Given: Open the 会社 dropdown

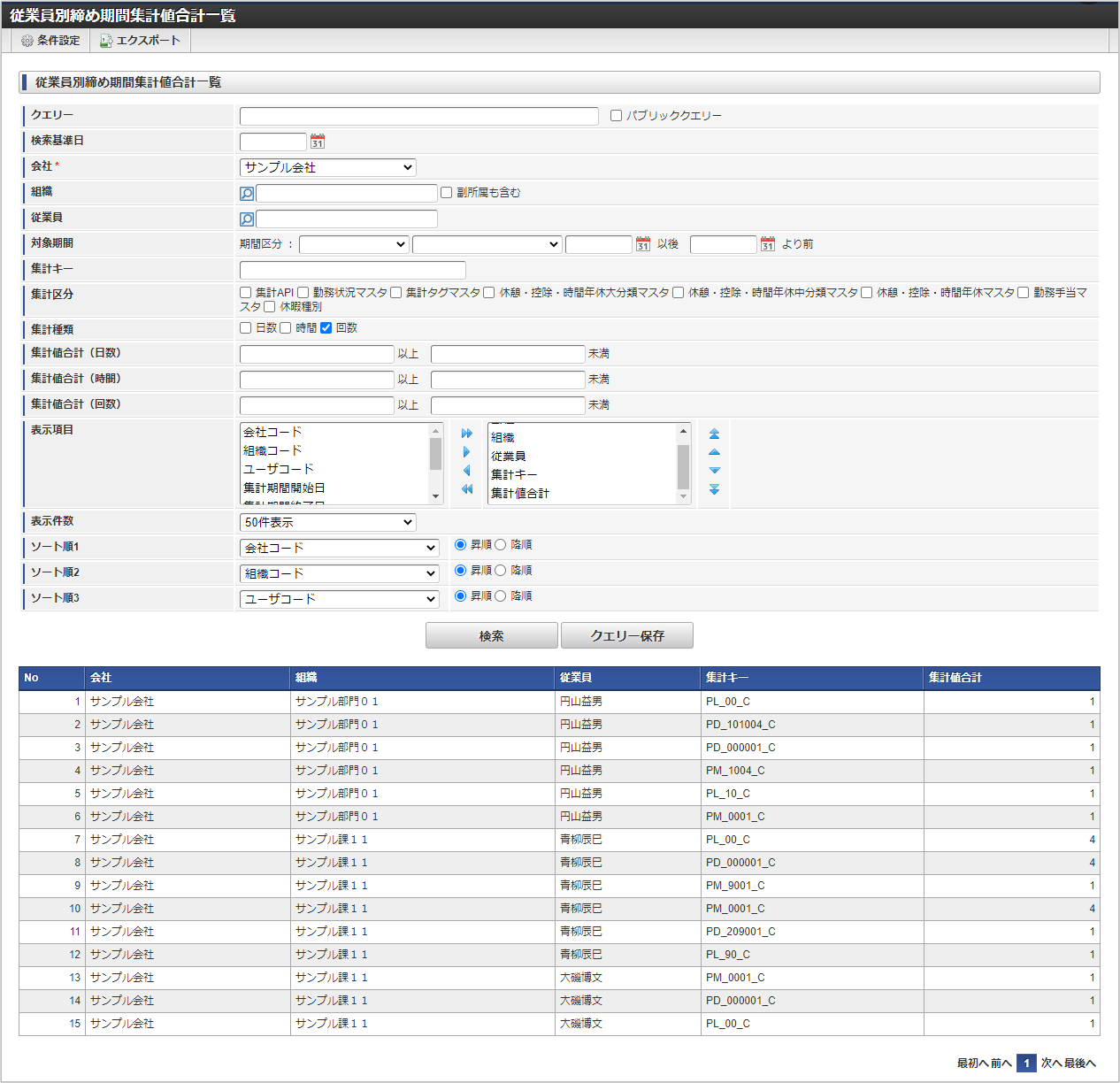Looking at the screenshot, I should (x=327, y=167).
